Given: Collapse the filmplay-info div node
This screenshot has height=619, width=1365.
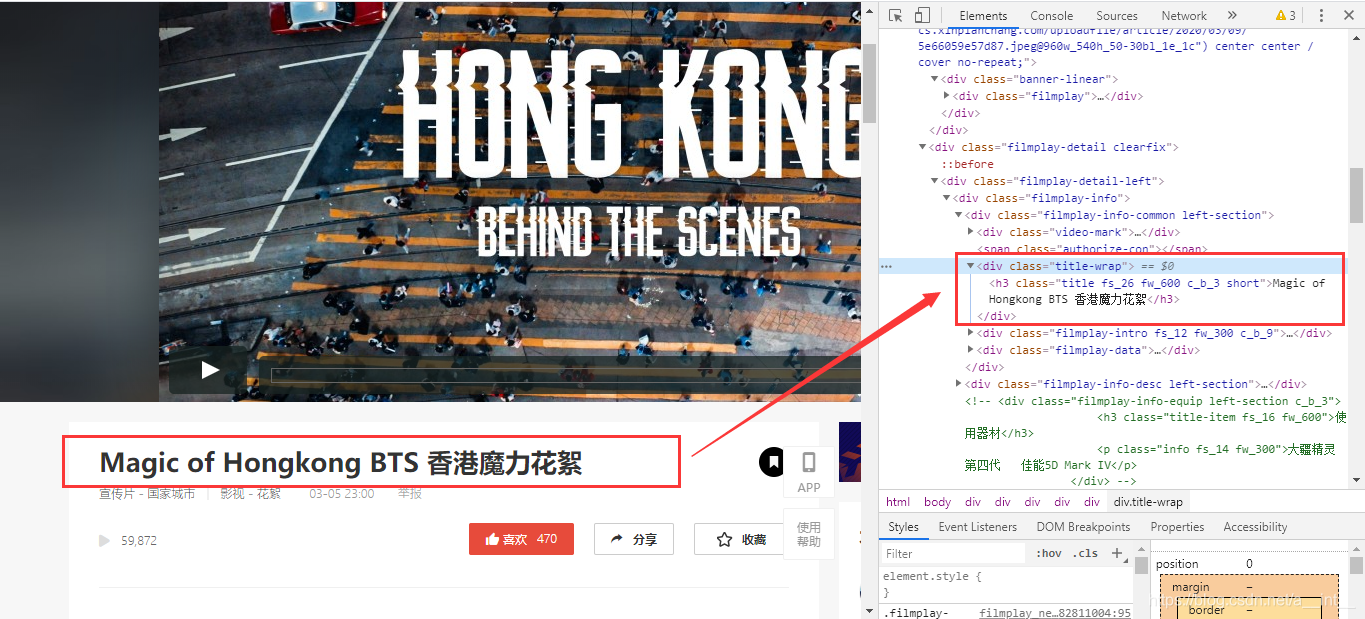Looking at the screenshot, I should tap(946, 198).
